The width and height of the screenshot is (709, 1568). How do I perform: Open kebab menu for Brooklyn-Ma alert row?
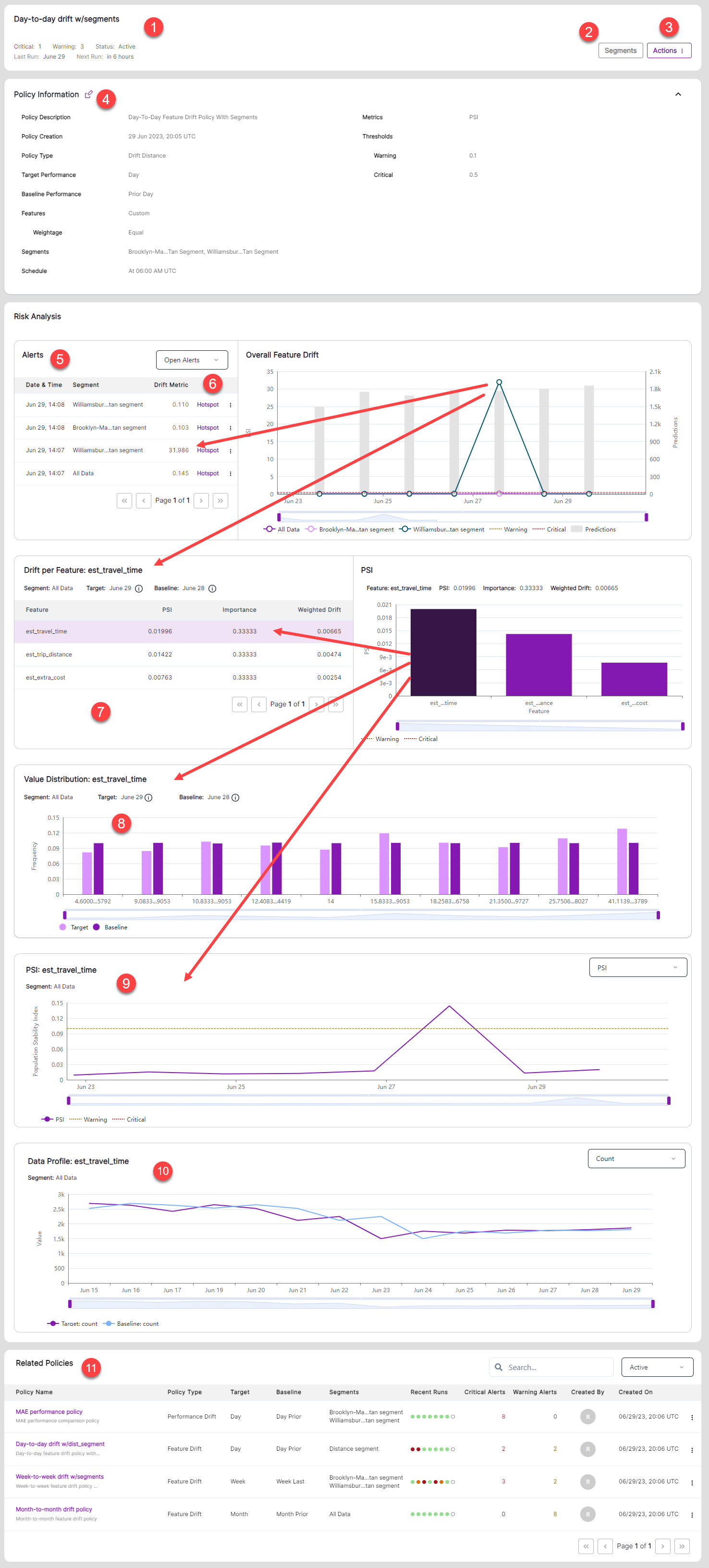point(230,428)
